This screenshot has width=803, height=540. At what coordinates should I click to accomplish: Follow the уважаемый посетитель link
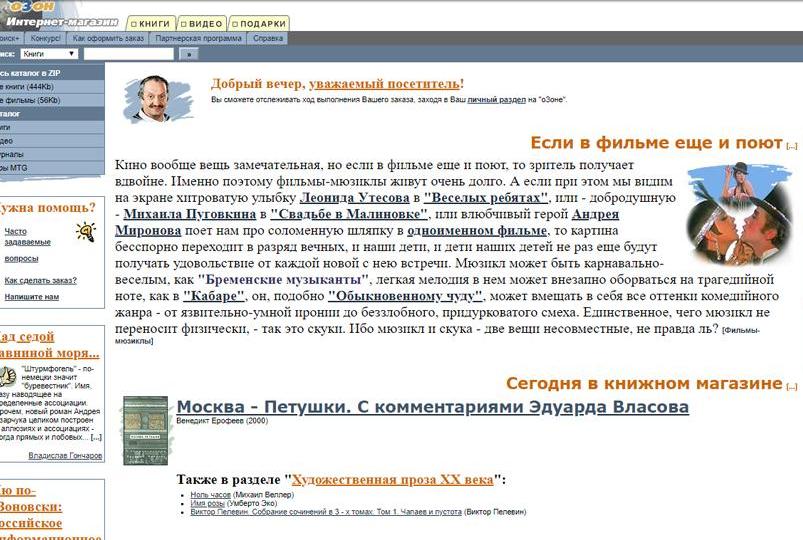[384, 84]
